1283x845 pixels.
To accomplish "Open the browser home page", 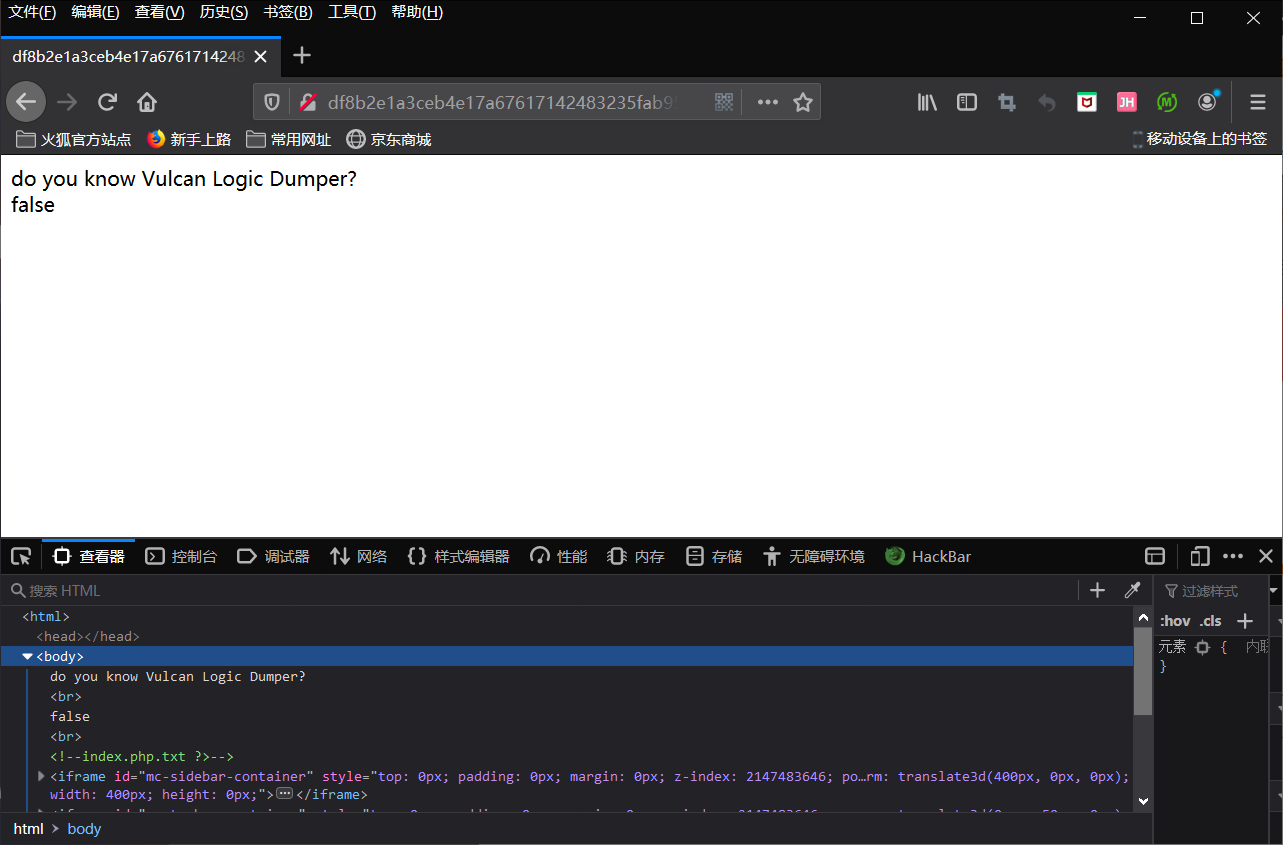I will point(147,102).
